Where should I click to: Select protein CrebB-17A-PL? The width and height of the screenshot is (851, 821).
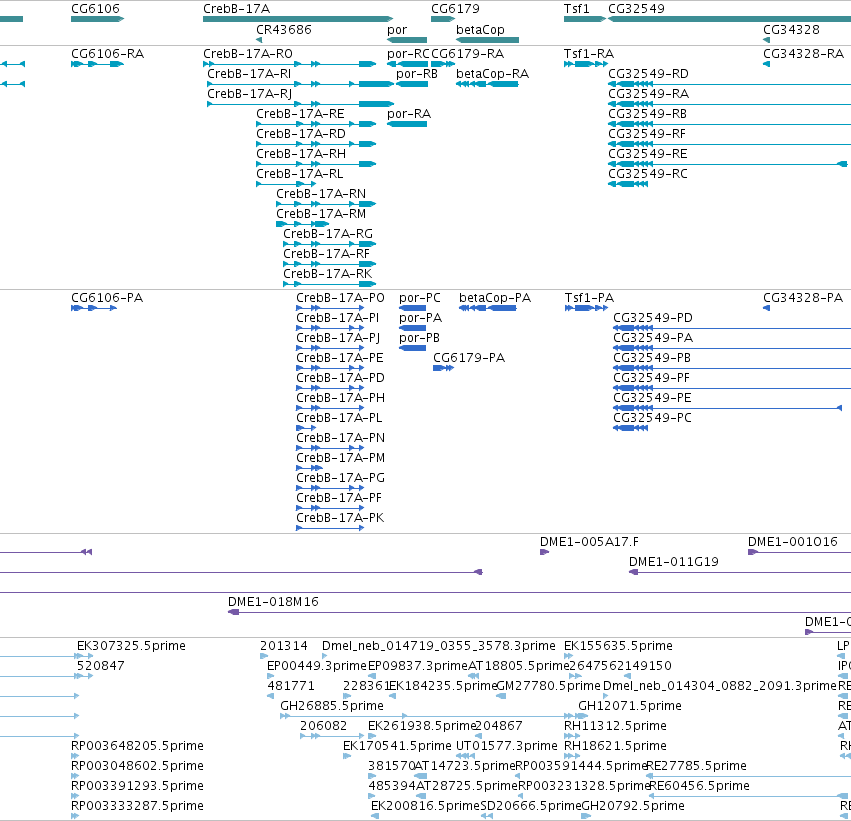306,428
